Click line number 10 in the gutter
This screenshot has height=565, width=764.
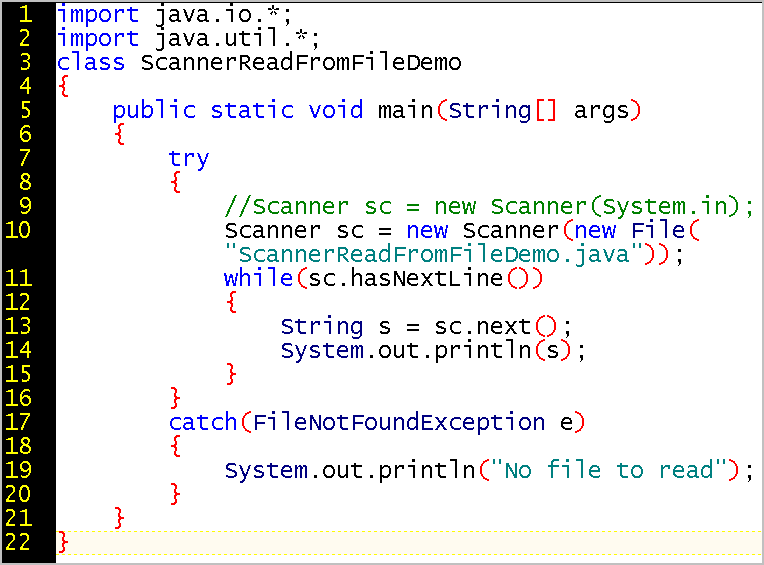18,230
